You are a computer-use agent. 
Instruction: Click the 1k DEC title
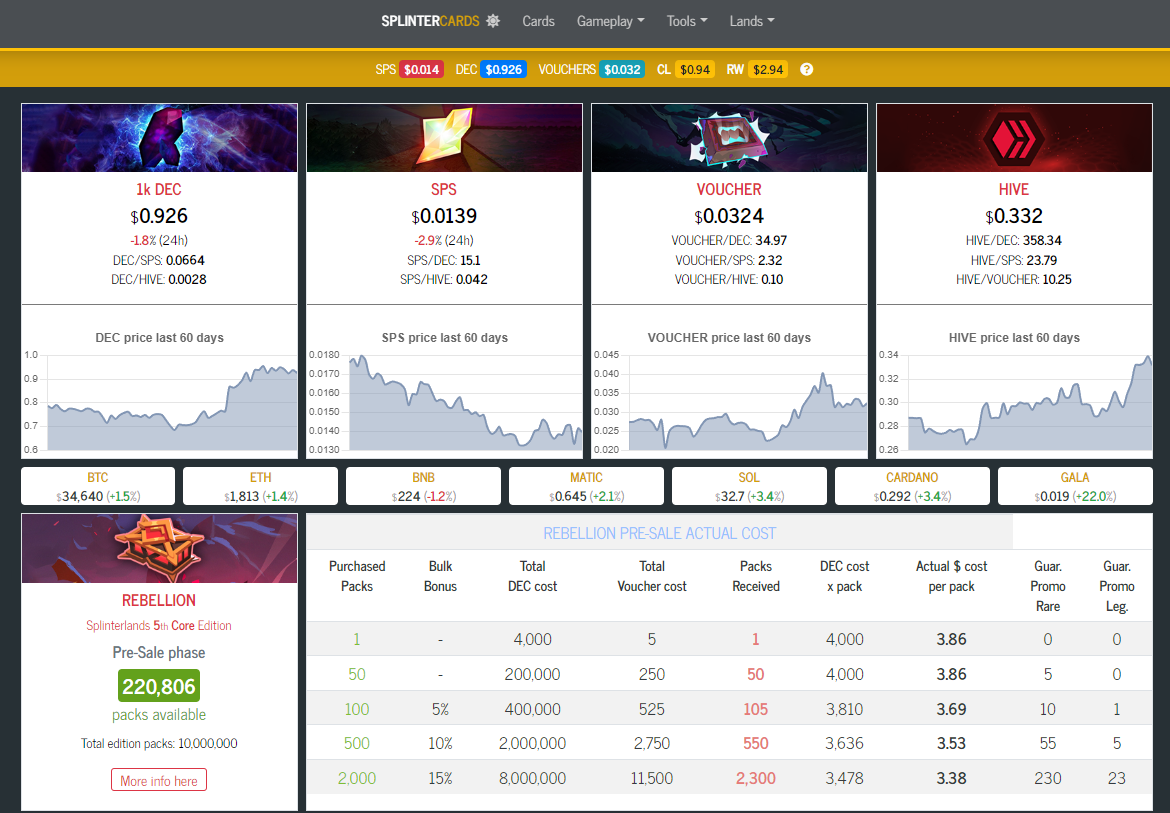(159, 189)
